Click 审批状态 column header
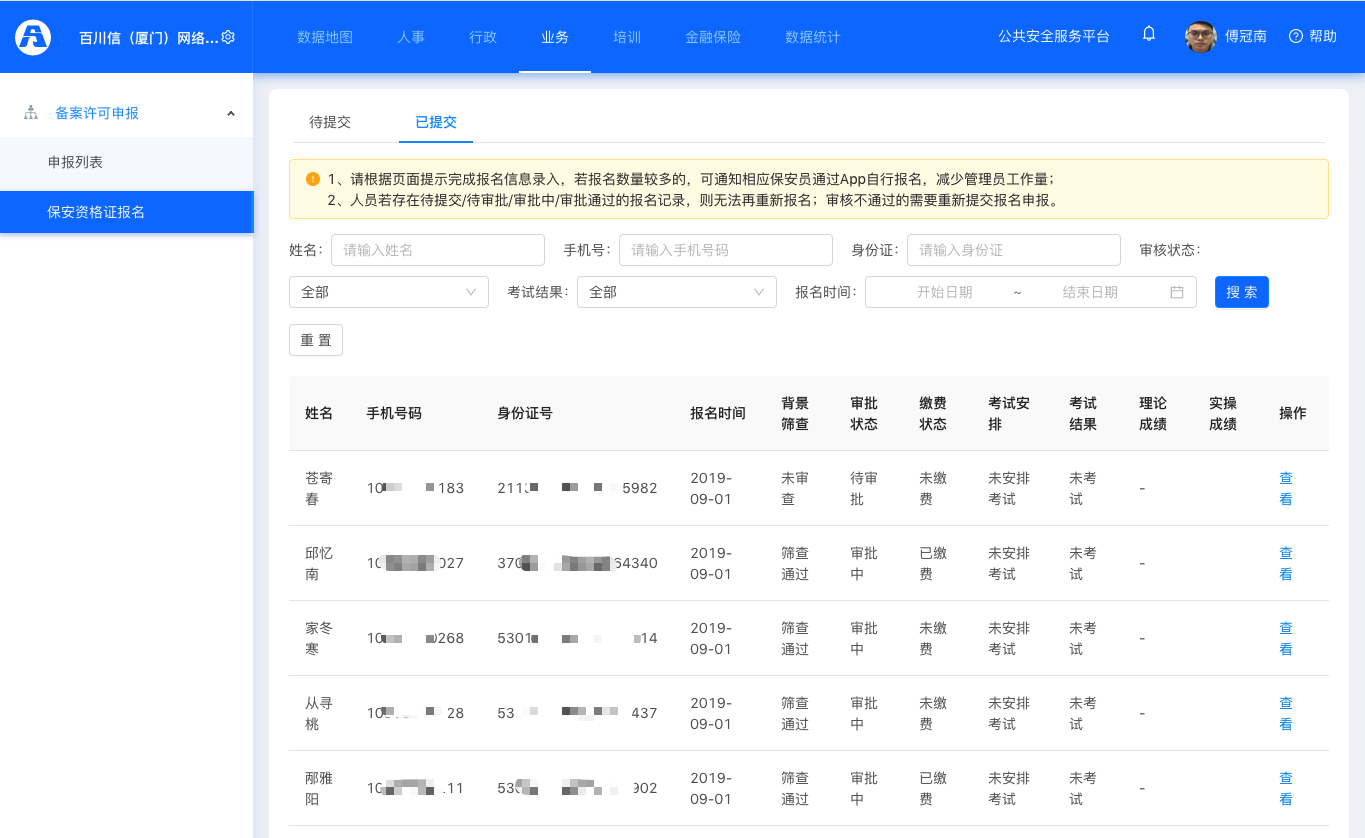This screenshot has width=1365, height=838. coord(864,413)
